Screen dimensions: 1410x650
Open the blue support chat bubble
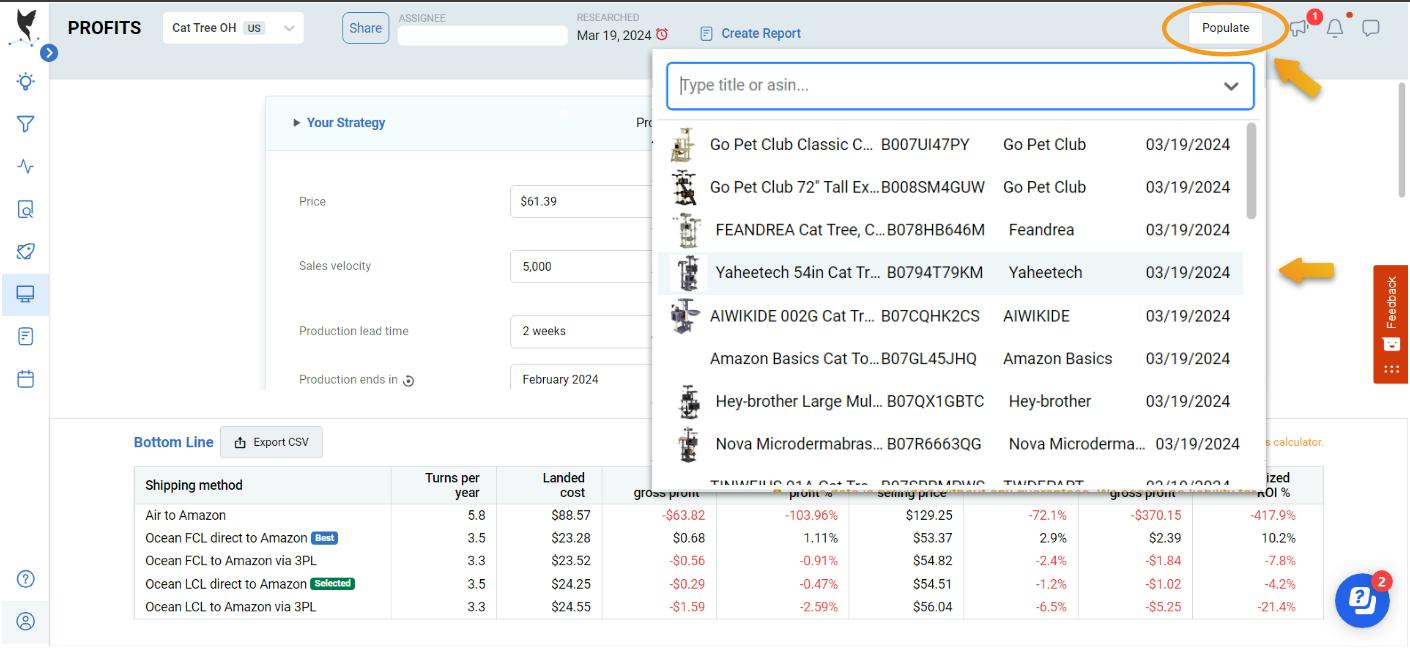pos(1361,600)
